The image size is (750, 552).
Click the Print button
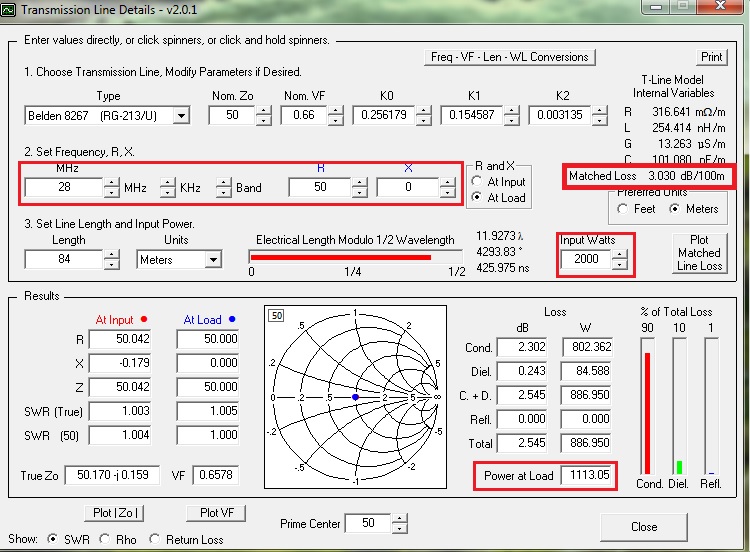click(711, 57)
